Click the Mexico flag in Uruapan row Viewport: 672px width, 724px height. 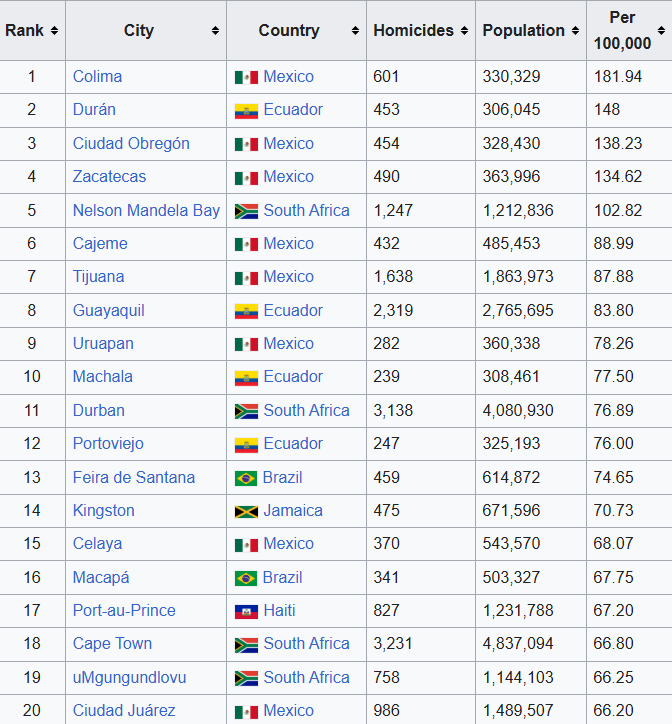point(246,344)
